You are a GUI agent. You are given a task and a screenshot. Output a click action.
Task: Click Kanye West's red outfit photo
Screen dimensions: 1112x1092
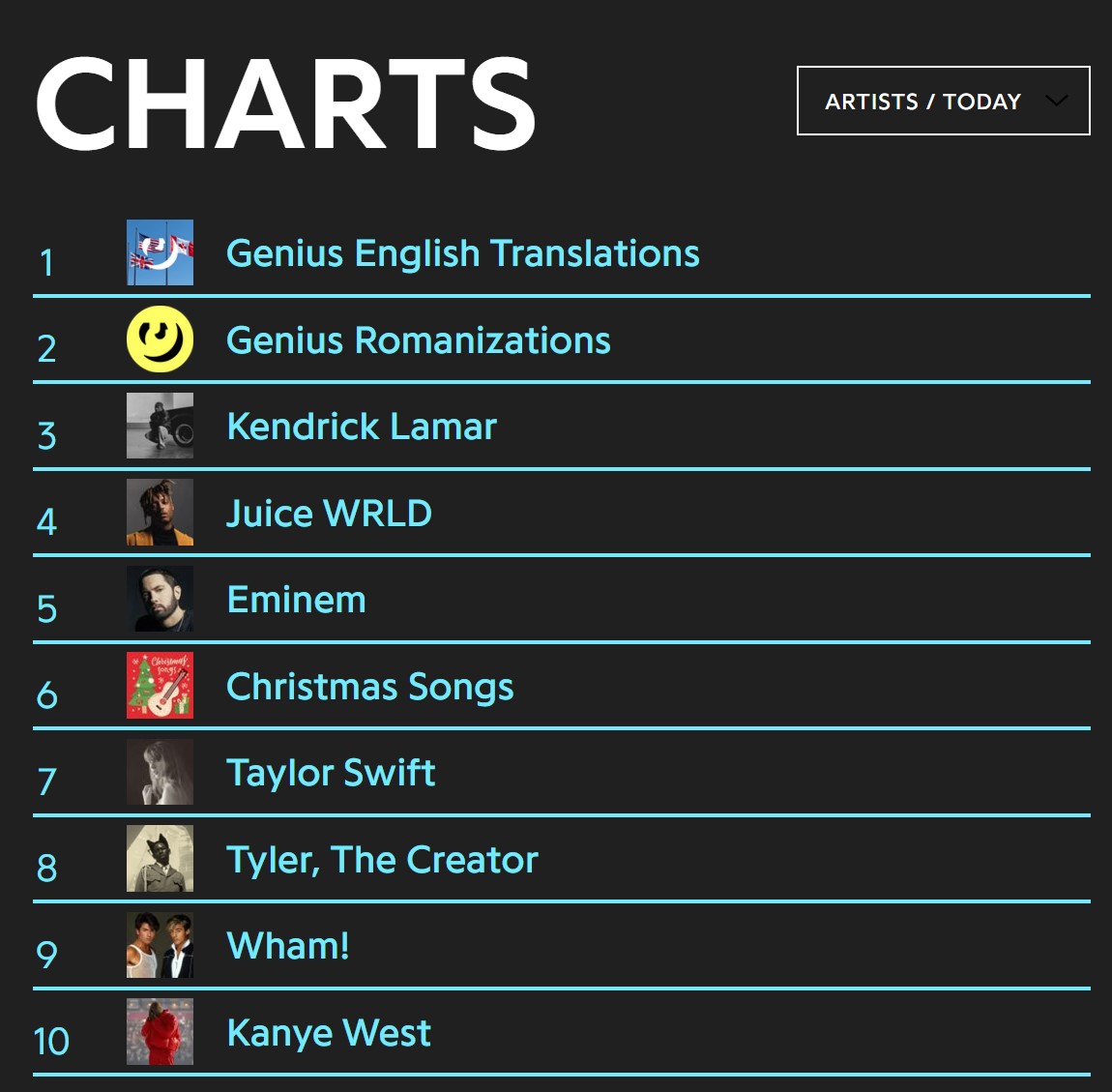click(160, 1031)
